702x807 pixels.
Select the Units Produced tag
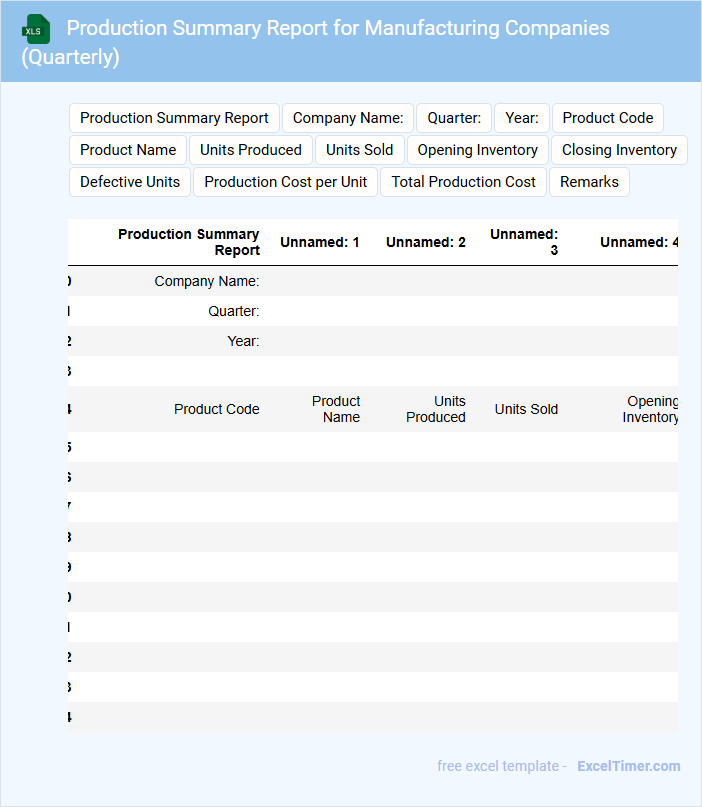[x=251, y=150]
